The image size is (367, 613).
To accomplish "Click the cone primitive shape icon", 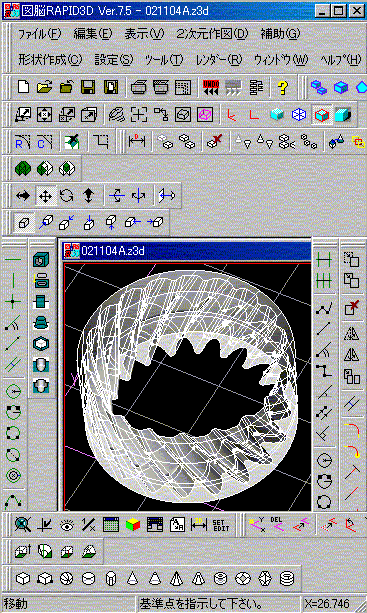I will coord(133,578).
